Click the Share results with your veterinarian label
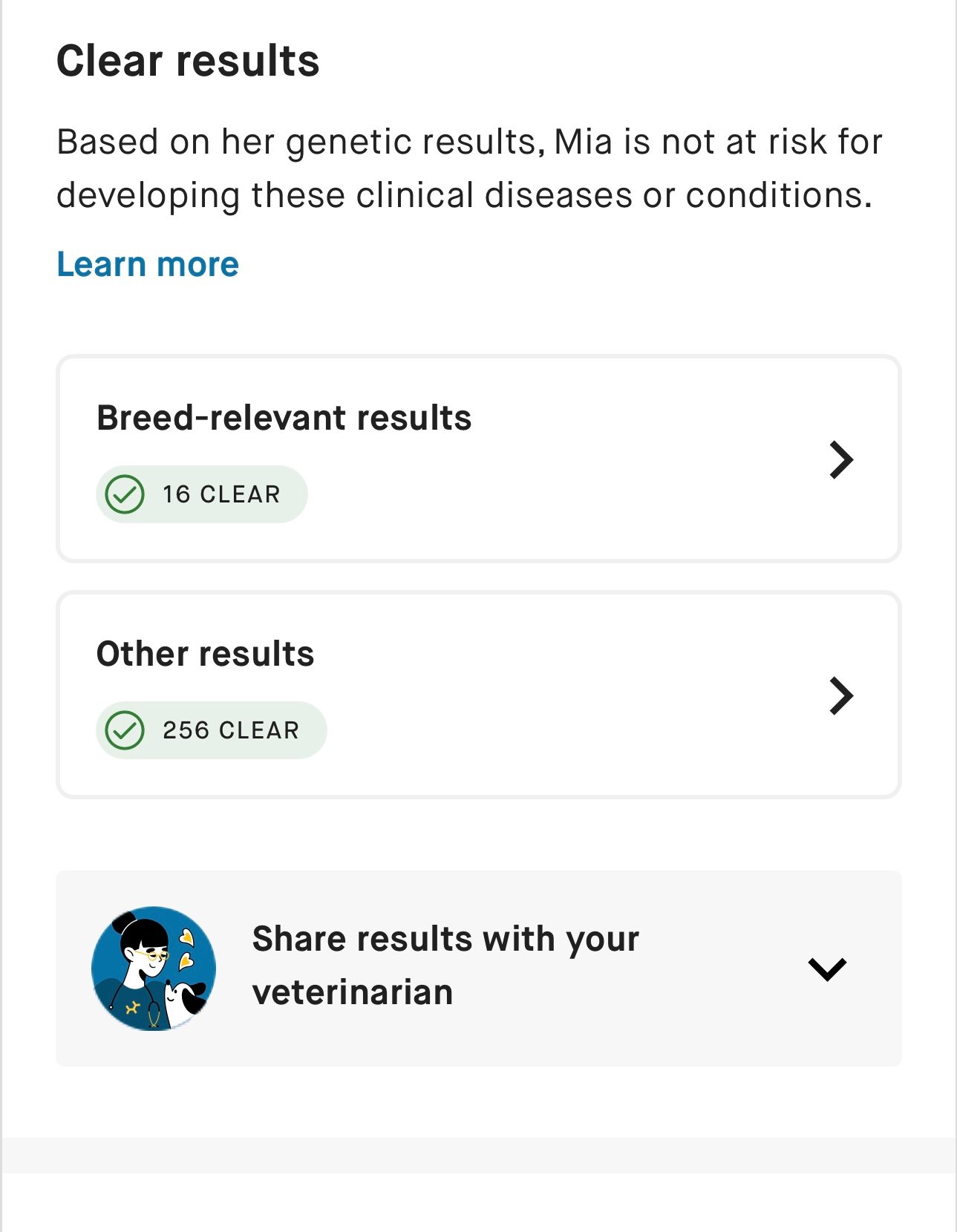Viewport: 957px width, 1232px height. [445, 940]
